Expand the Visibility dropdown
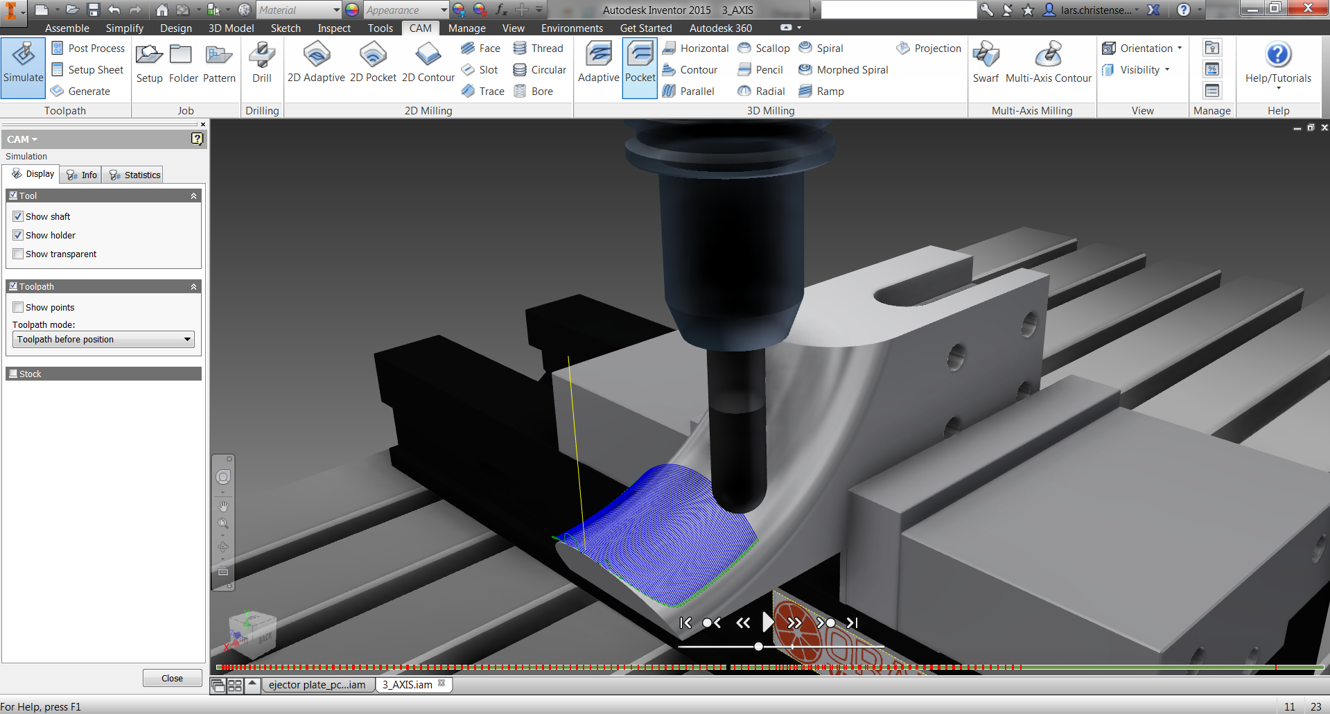Viewport: 1330px width, 714px height. pos(1136,70)
